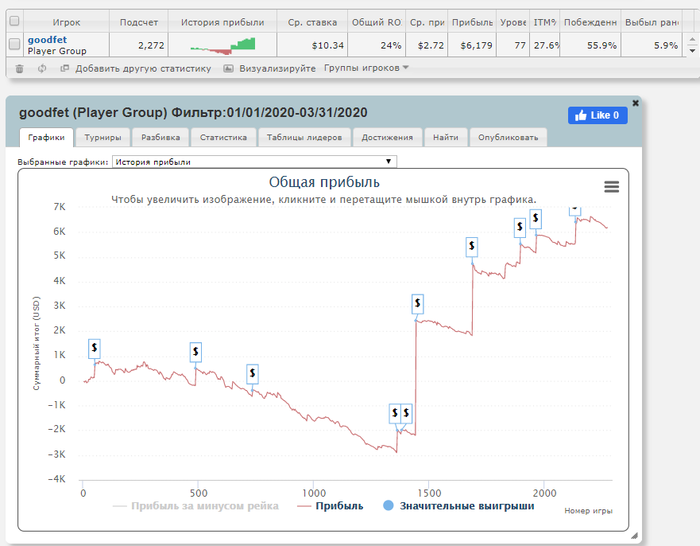Screen dimensions: 700x546
Task: Switch to the Достижения tab
Action: (x=387, y=138)
